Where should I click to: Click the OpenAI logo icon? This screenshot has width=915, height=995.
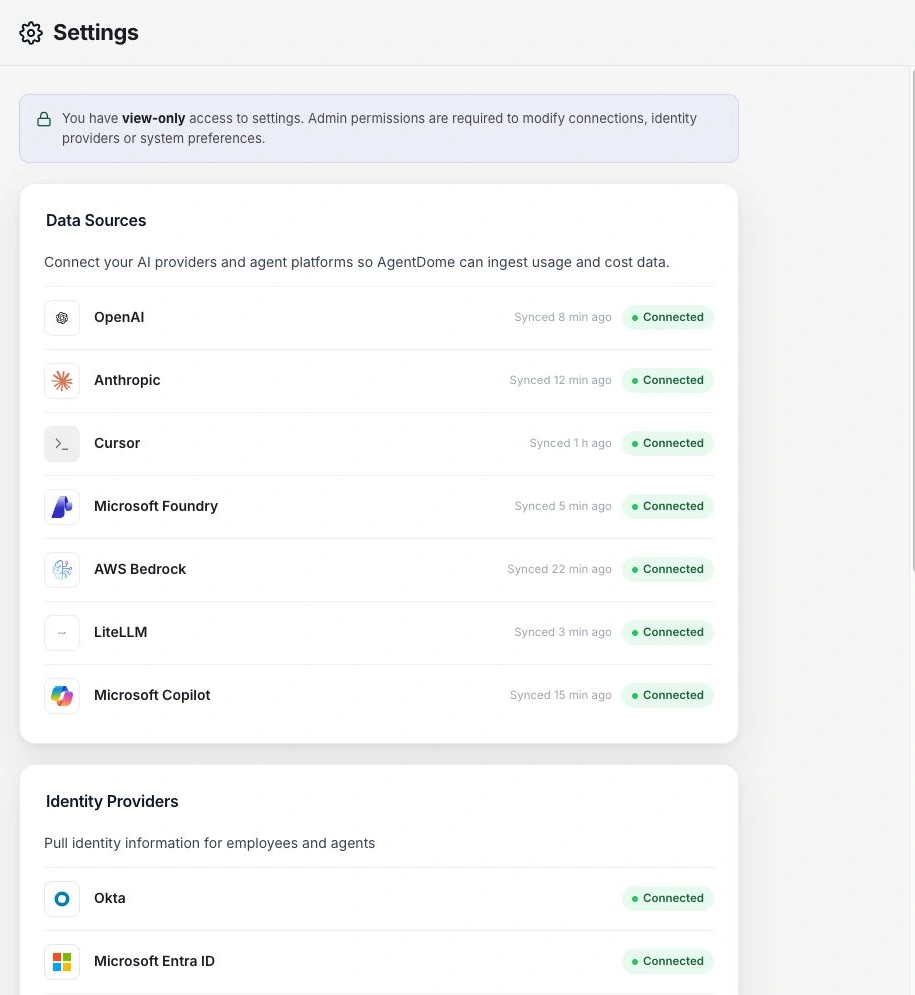pyautogui.click(x=62, y=318)
